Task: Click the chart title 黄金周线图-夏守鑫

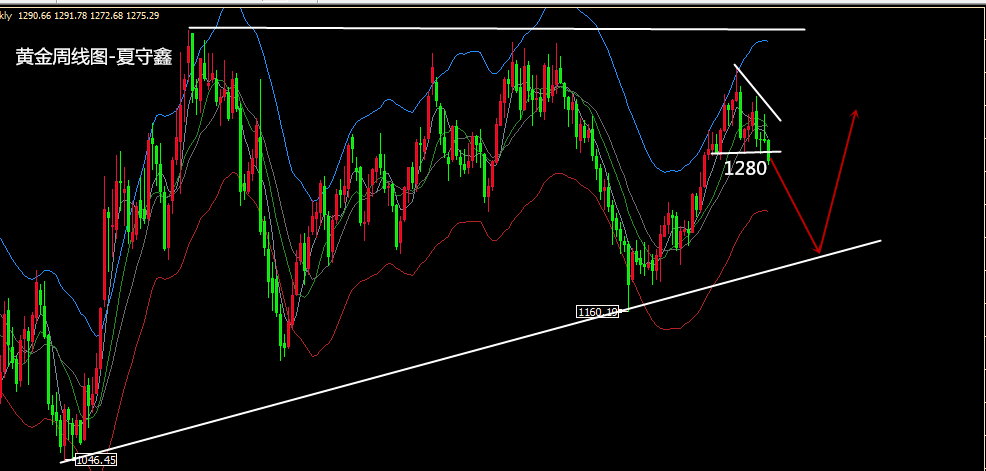Action: 94,58
